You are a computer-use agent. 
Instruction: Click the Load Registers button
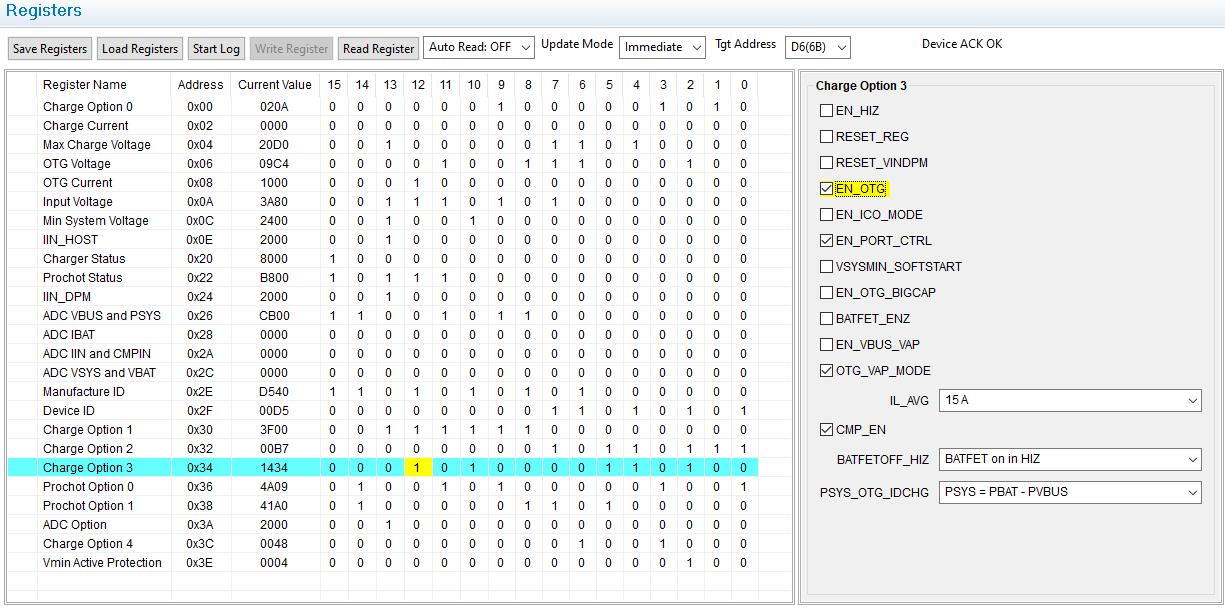click(139, 47)
